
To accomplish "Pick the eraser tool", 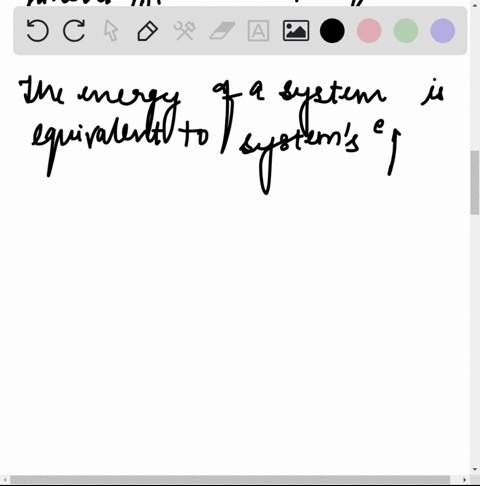I will pyautogui.click(x=222, y=31).
